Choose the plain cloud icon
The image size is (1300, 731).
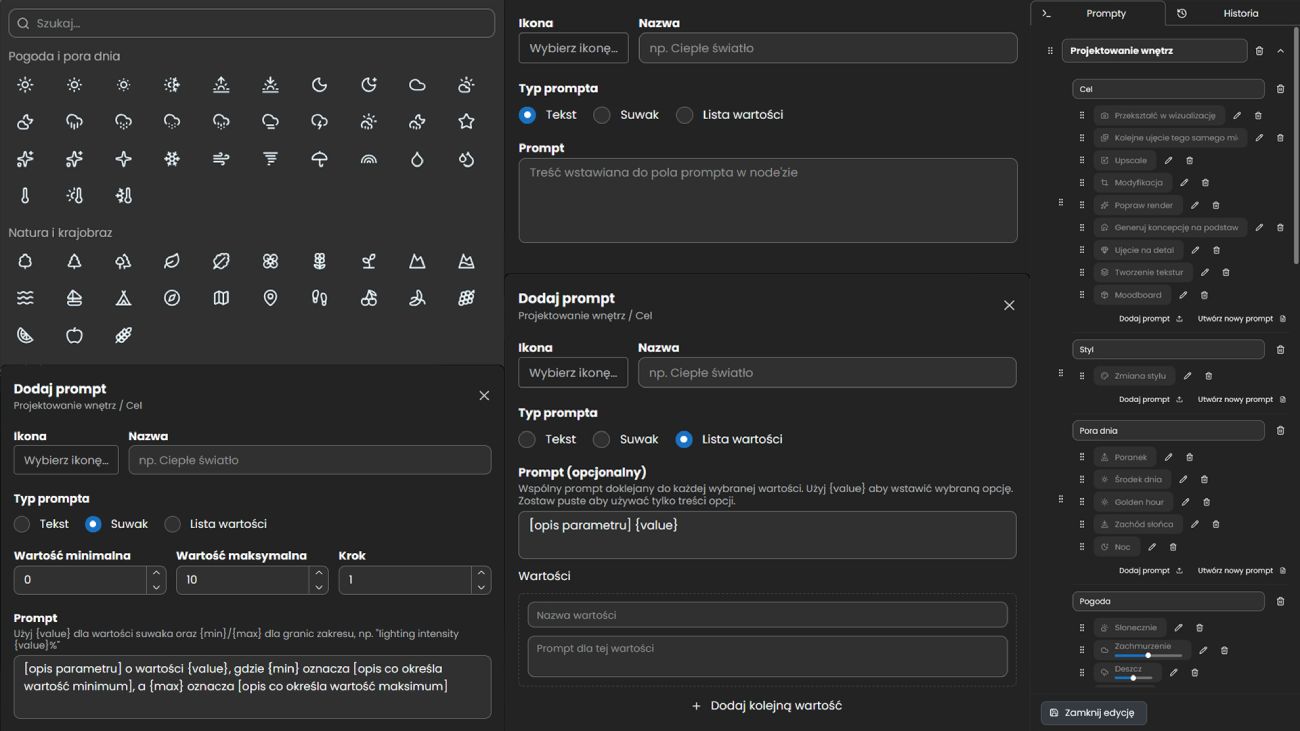[417, 85]
